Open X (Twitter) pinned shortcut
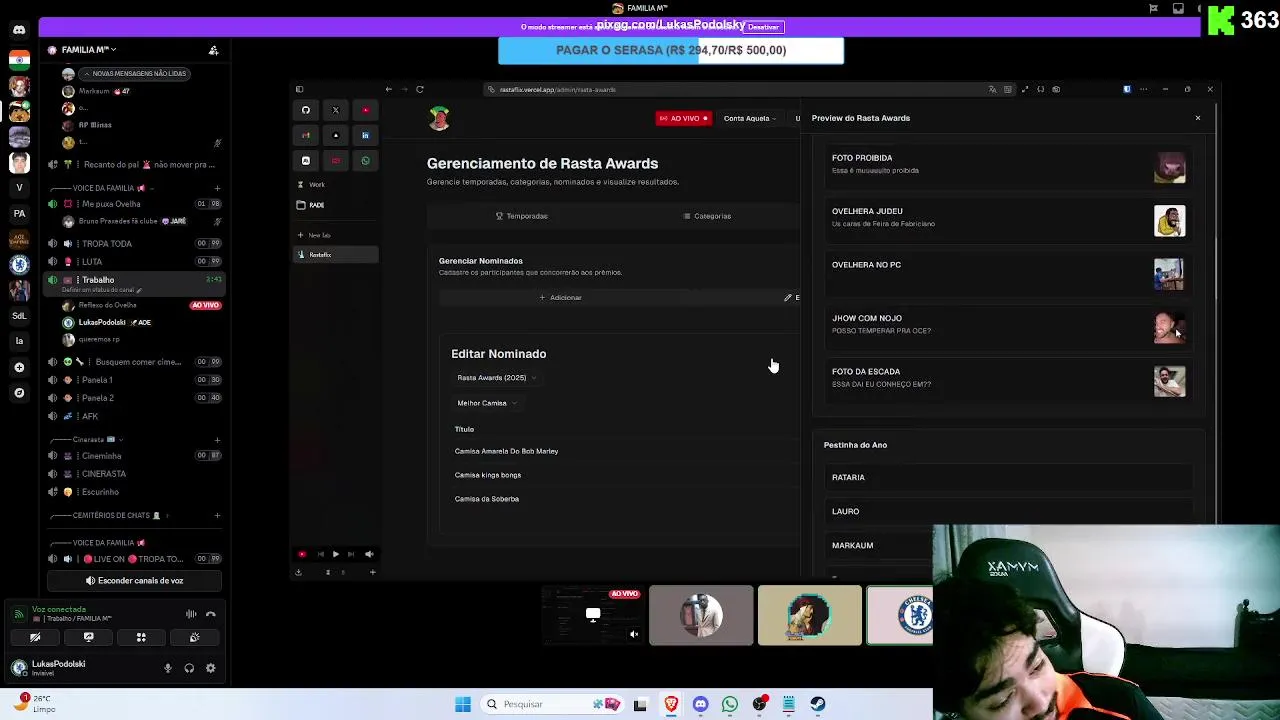 [x=336, y=110]
